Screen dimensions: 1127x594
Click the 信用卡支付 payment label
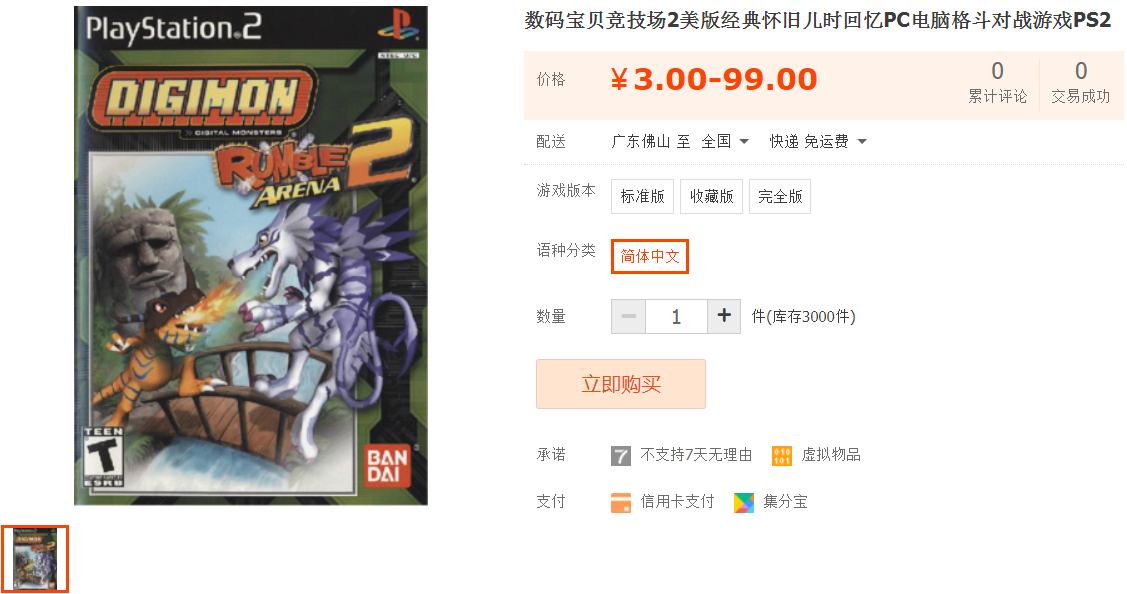click(677, 501)
